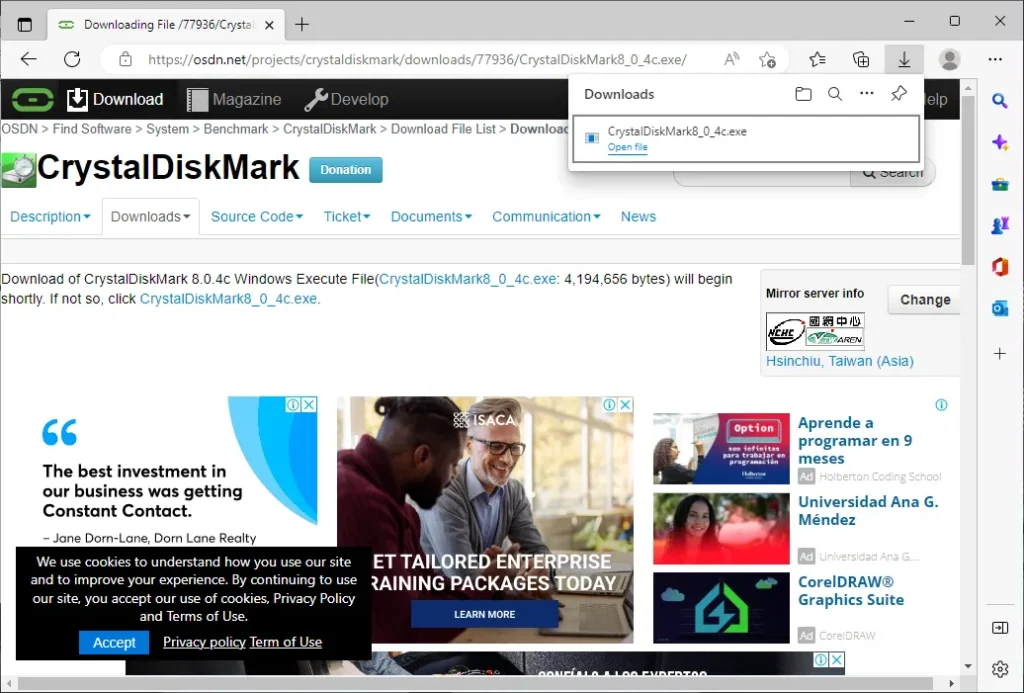1024x693 pixels.
Task: Open the sidebar Discover sparkle icon
Action: 999,142
